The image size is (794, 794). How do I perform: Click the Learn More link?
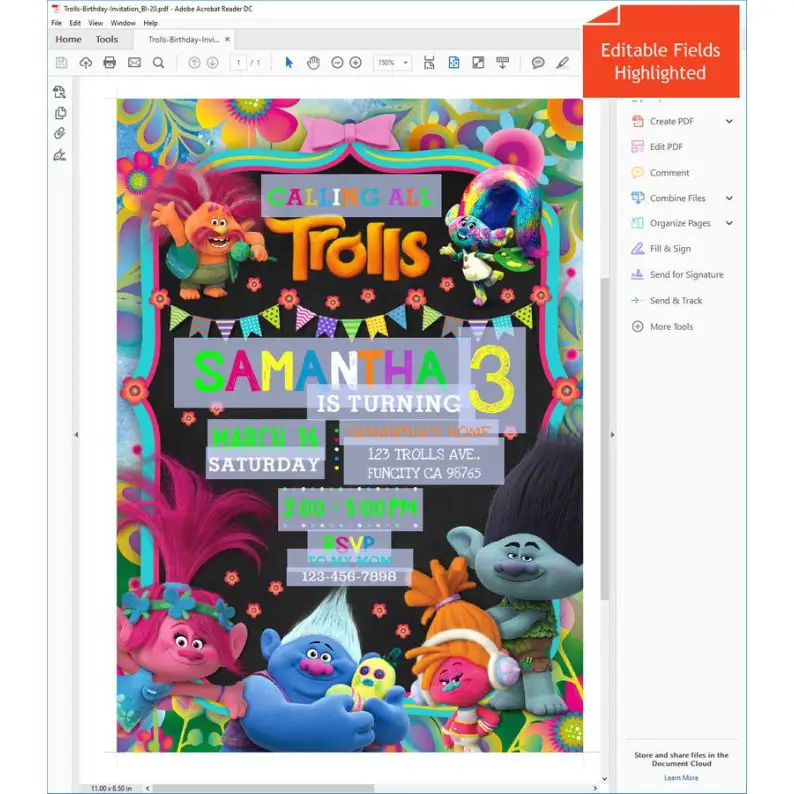coord(681,777)
